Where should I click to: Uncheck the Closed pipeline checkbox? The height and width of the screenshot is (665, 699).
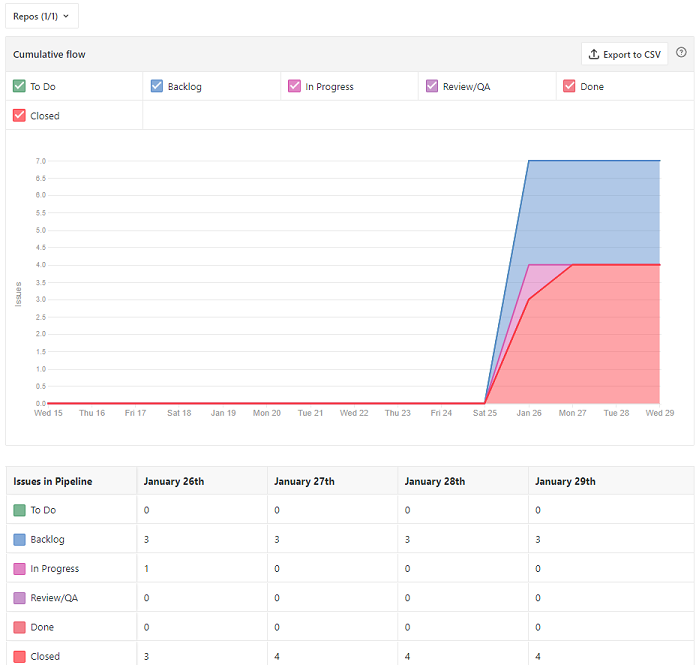19,115
